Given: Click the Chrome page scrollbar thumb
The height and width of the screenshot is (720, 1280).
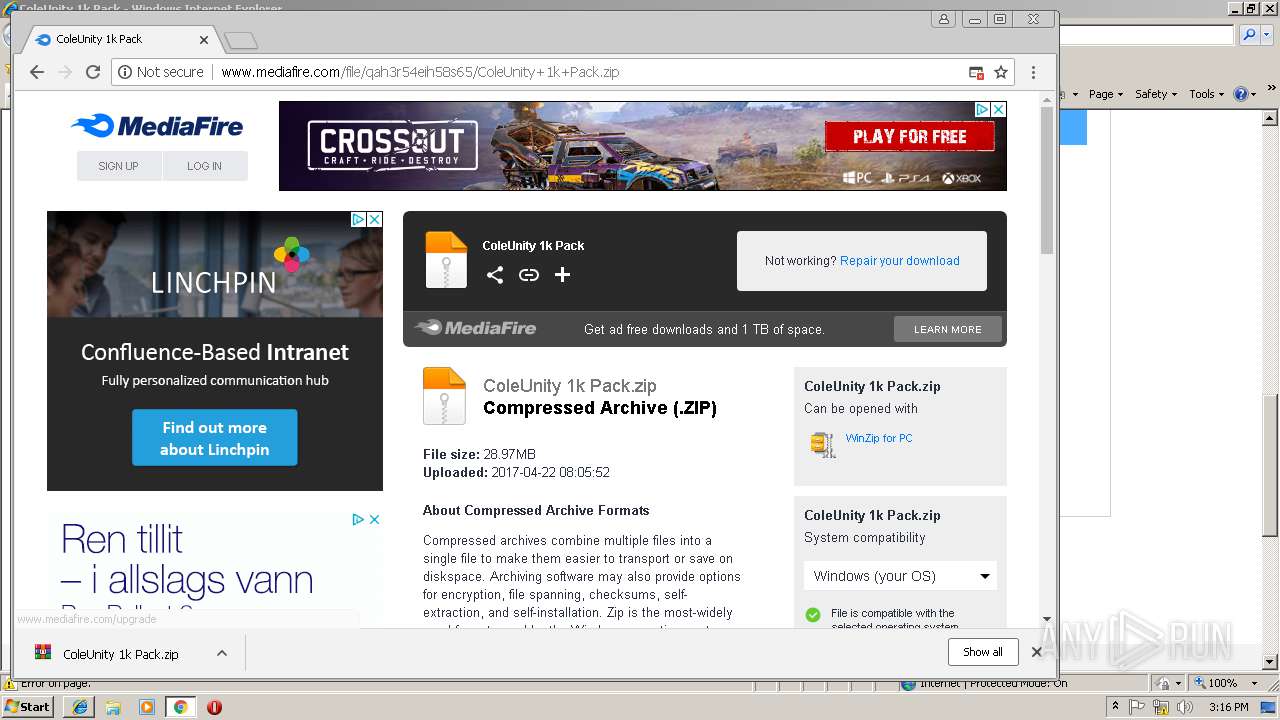Looking at the screenshot, I should click(1047, 180).
